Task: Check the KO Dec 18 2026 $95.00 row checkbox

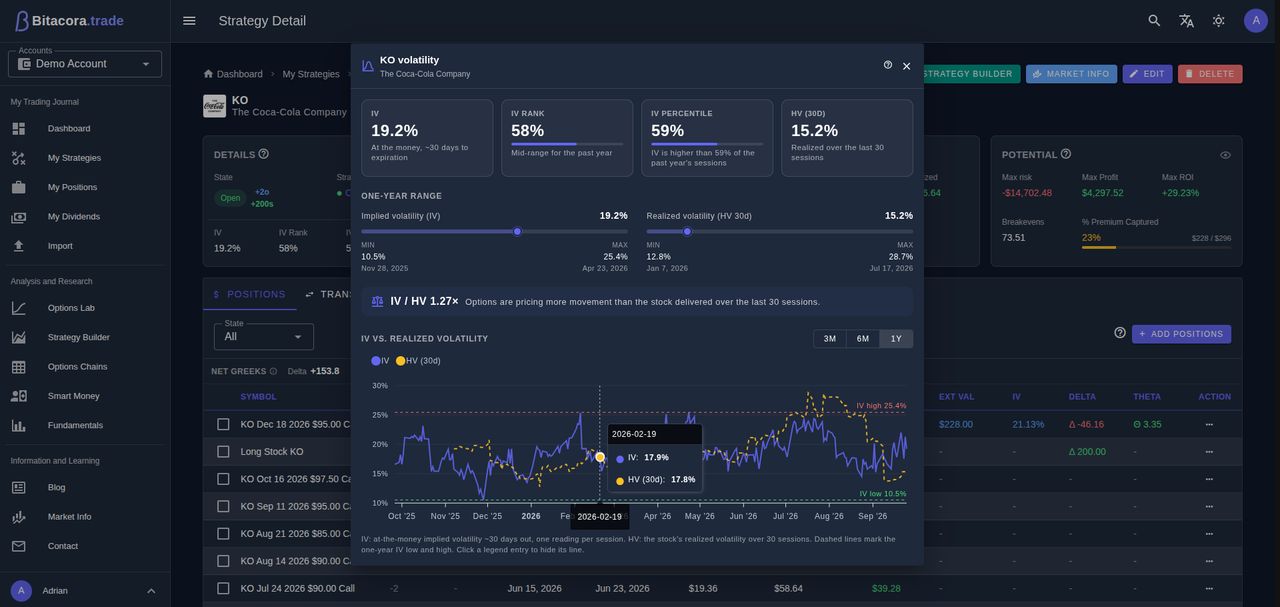Action: 223,424
